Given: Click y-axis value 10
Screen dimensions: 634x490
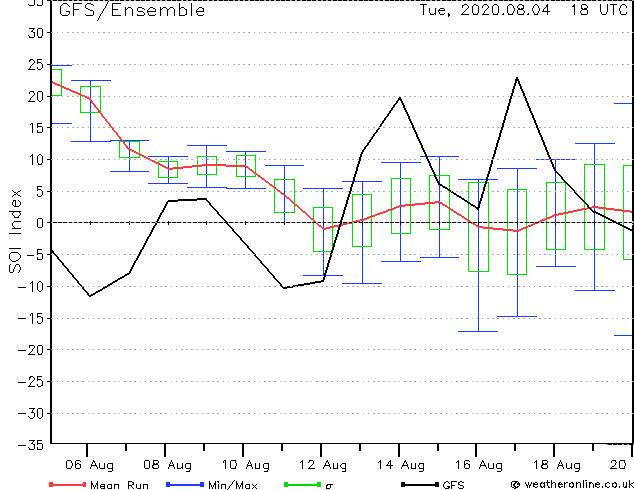Looking at the screenshot, I should tap(36, 160).
